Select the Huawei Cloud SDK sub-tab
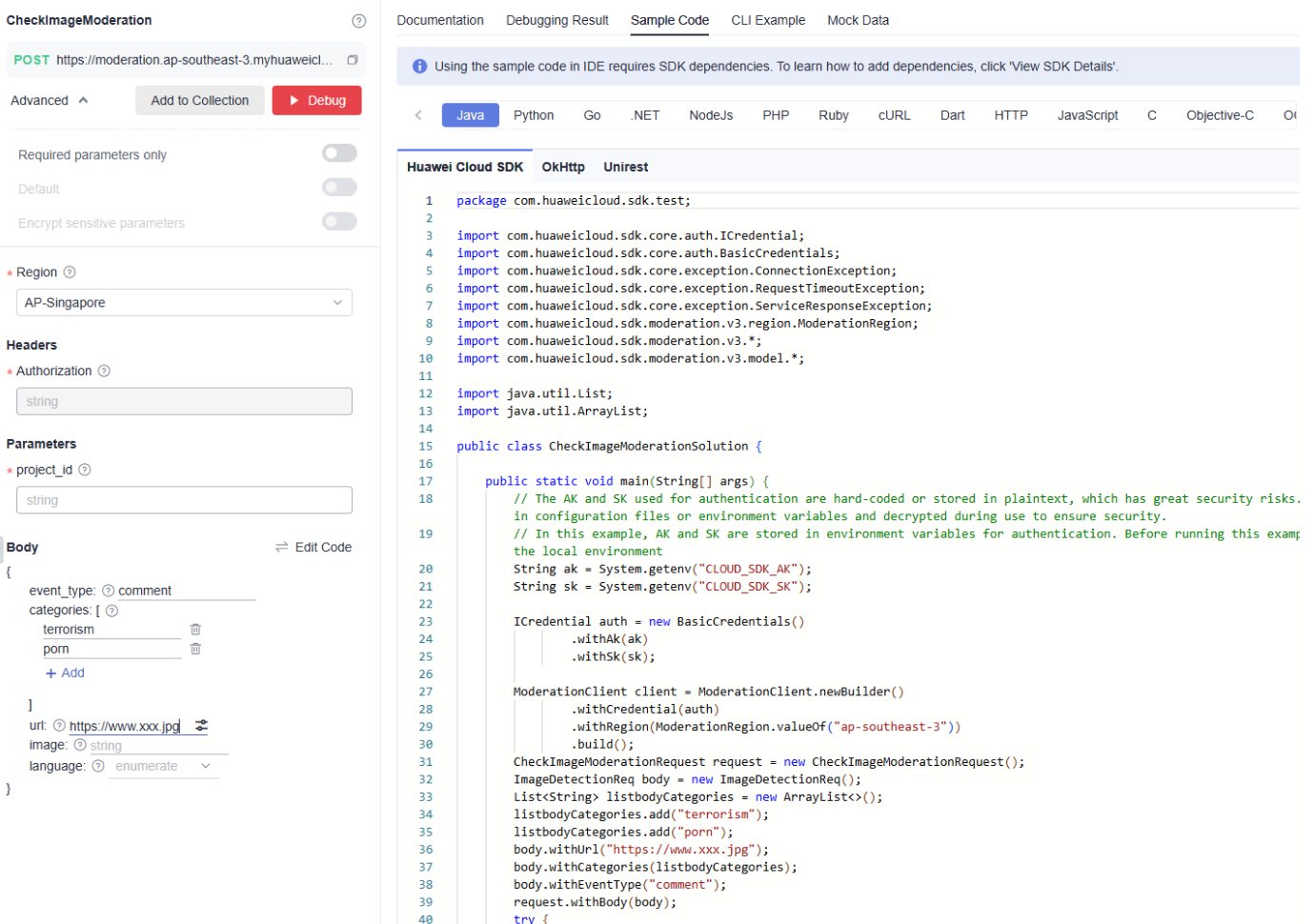This screenshot has width=1314, height=924. tap(465, 167)
